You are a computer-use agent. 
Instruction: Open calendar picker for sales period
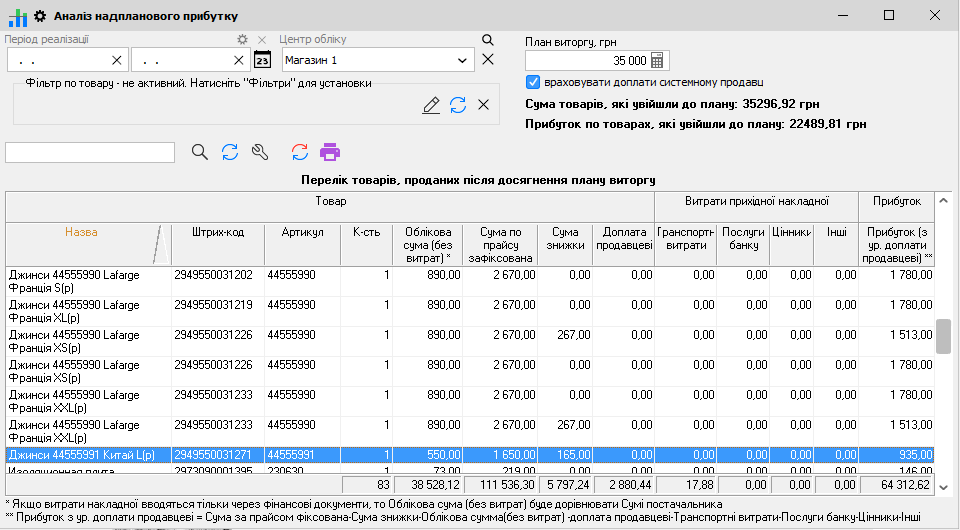coord(262,60)
